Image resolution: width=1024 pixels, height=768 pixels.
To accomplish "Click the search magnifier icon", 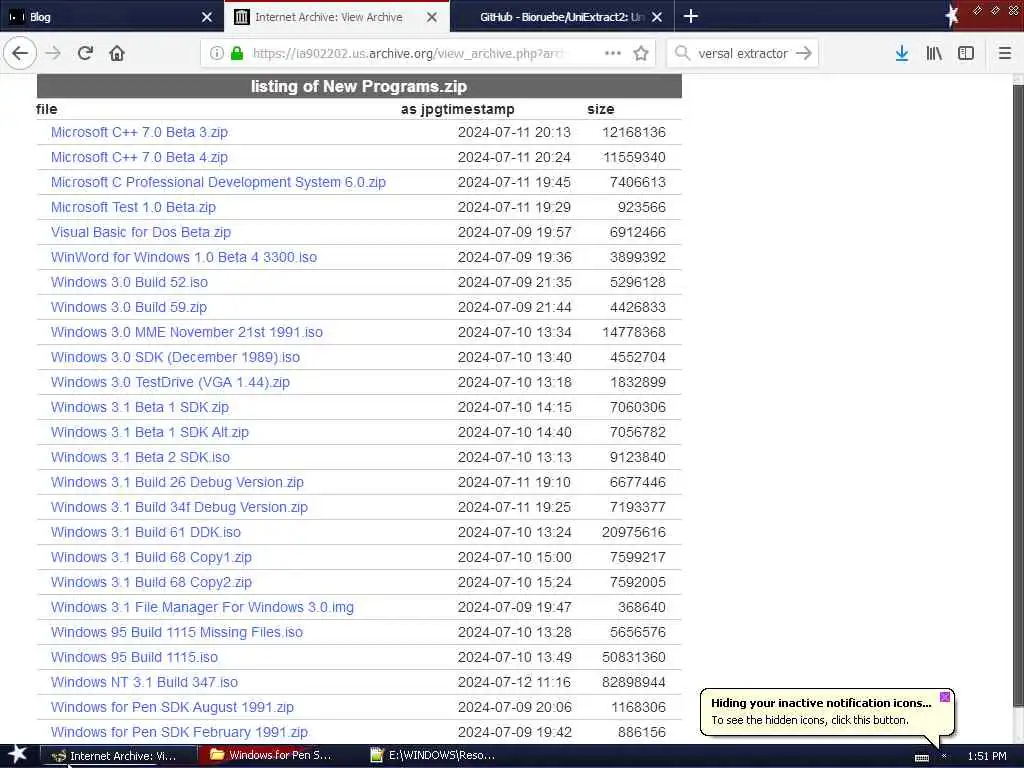I will (x=682, y=53).
